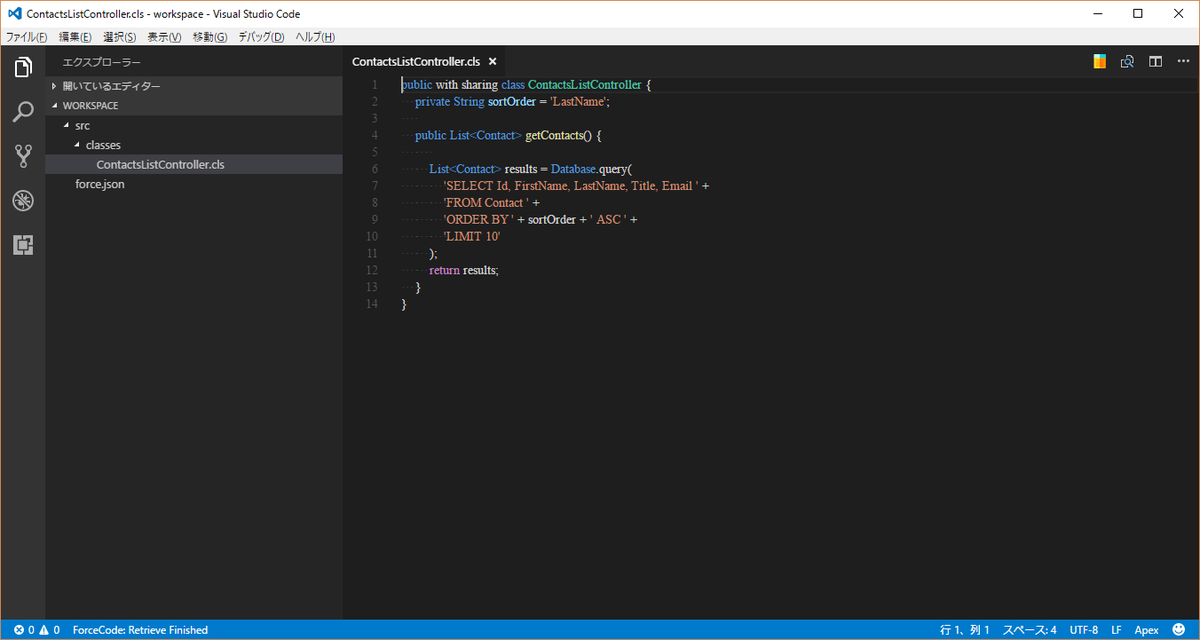Open the デバッグ(D) menu
Viewport: 1200px width, 640px height.
coord(261,37)
